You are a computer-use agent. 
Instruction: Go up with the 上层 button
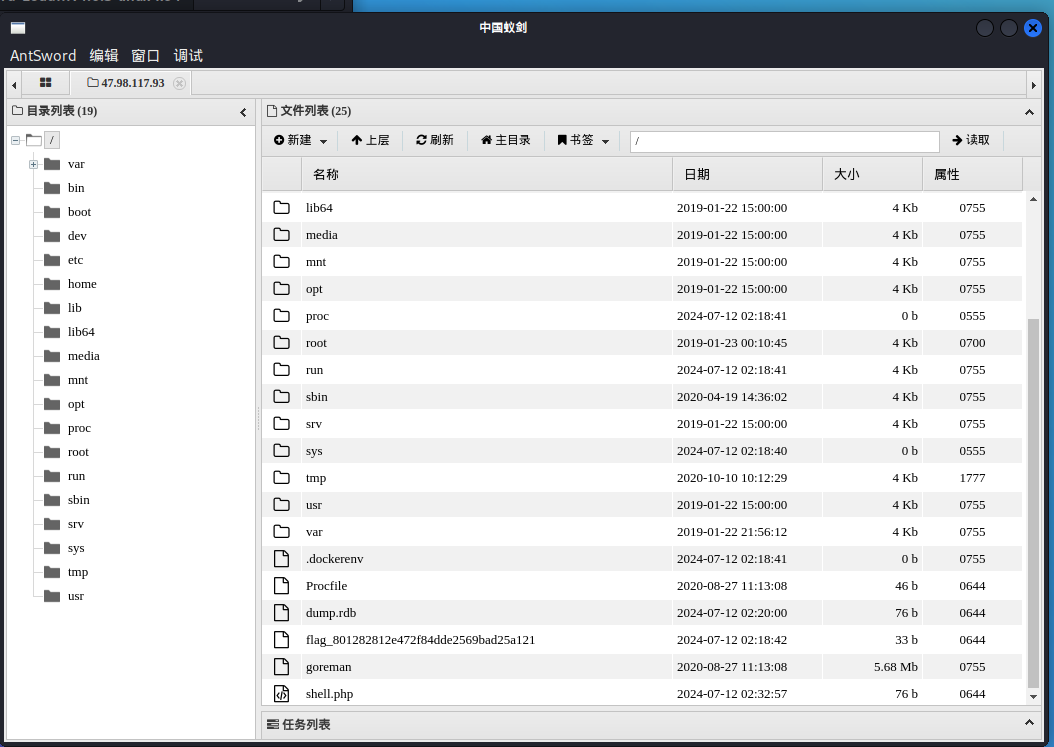(370, 140)
